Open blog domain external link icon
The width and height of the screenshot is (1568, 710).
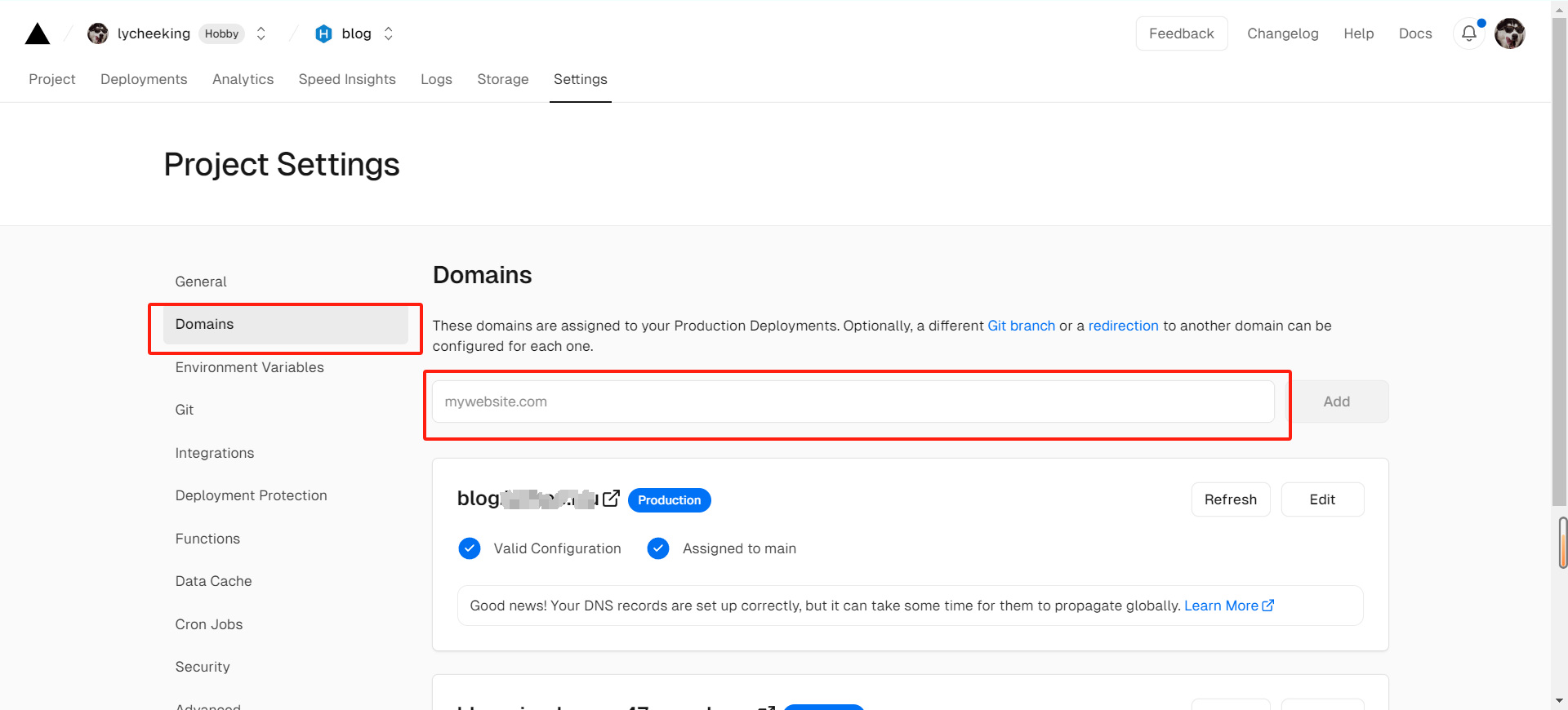click(x=611, y=499)
